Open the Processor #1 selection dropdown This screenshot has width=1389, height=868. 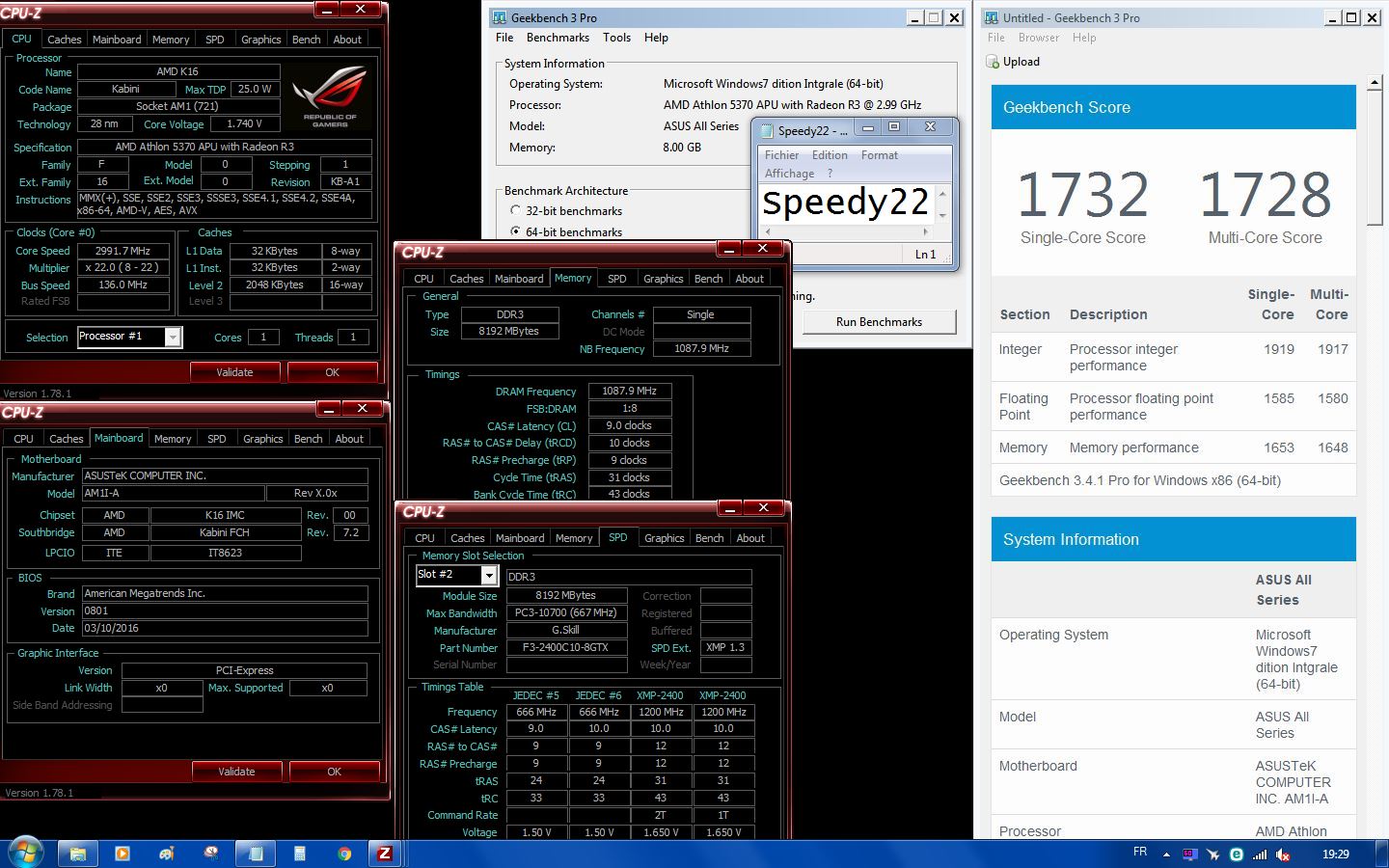173,337
